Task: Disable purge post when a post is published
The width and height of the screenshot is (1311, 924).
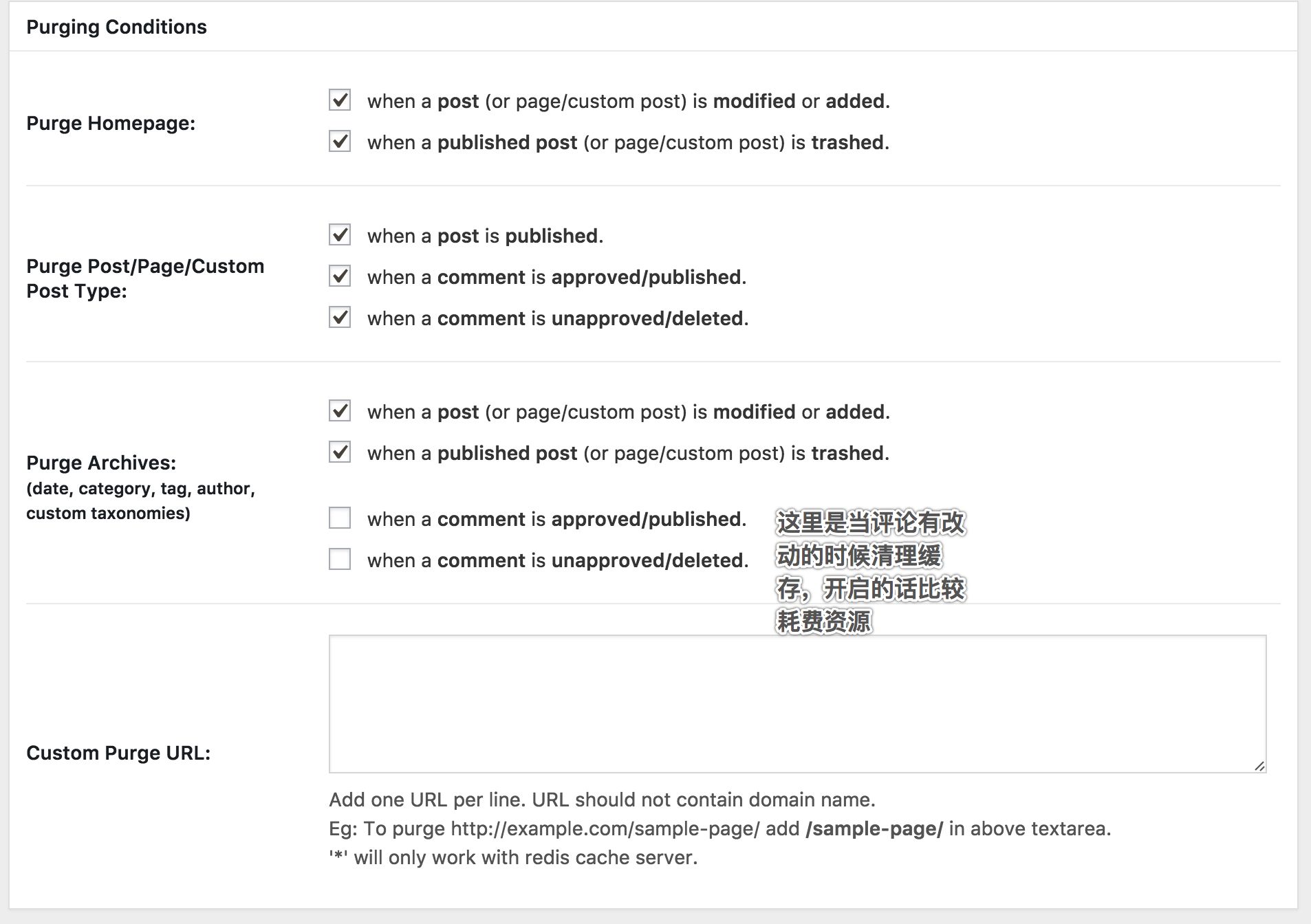Action: pyautogui.click(x=340, y=235)
